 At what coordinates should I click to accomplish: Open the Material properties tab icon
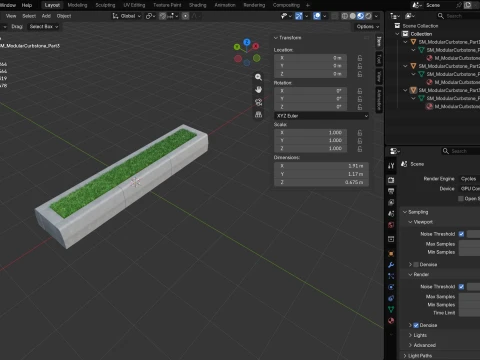coord(391,321)
